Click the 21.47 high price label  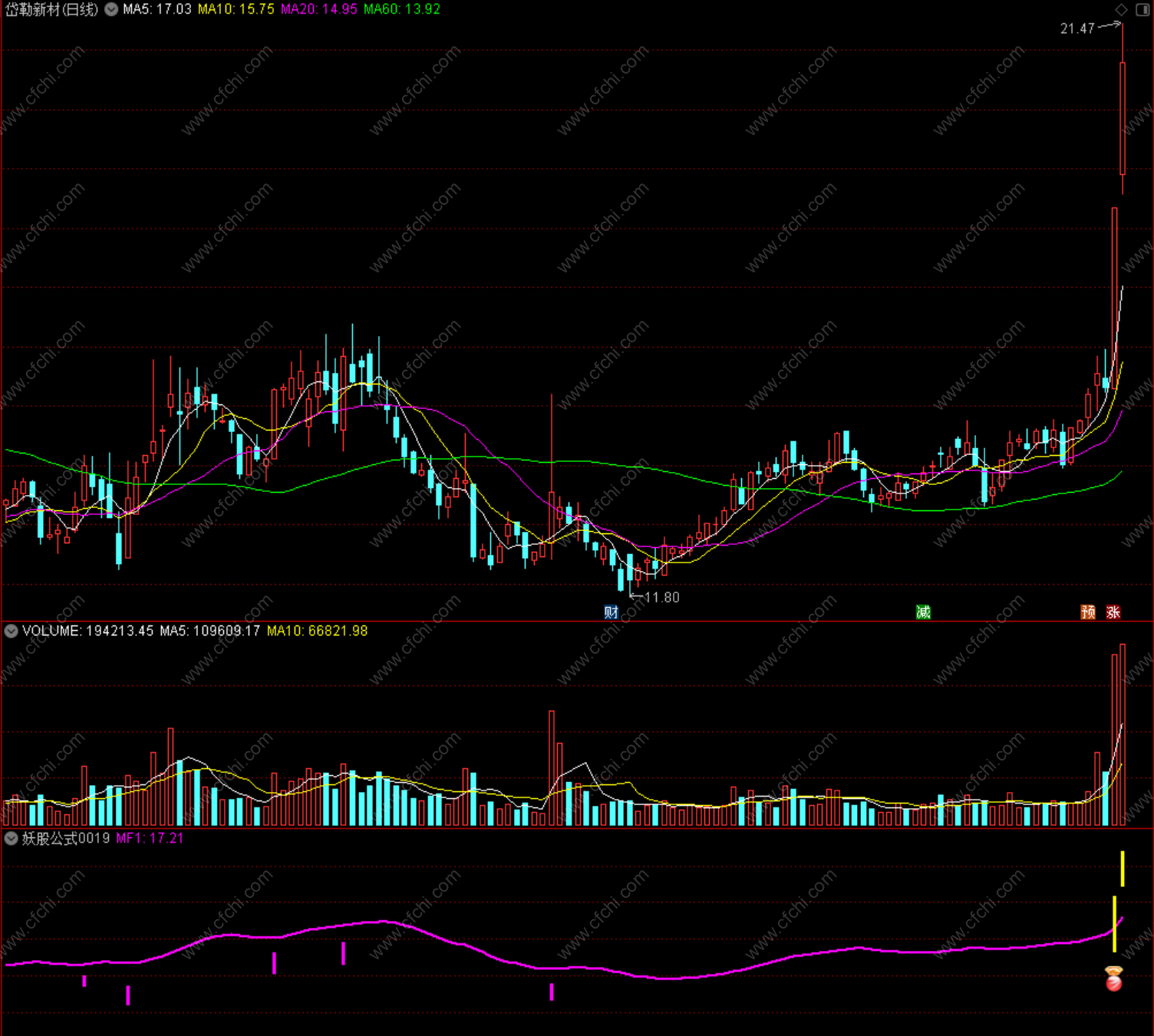[x=1077, y=28]
